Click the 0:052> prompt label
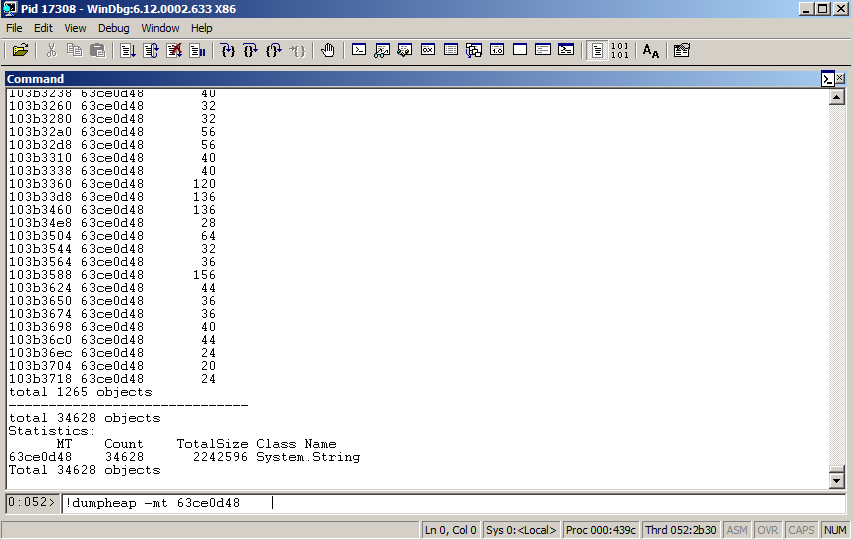Image resolution: width=853 pixels, height=540 pixels. (32, 502)
